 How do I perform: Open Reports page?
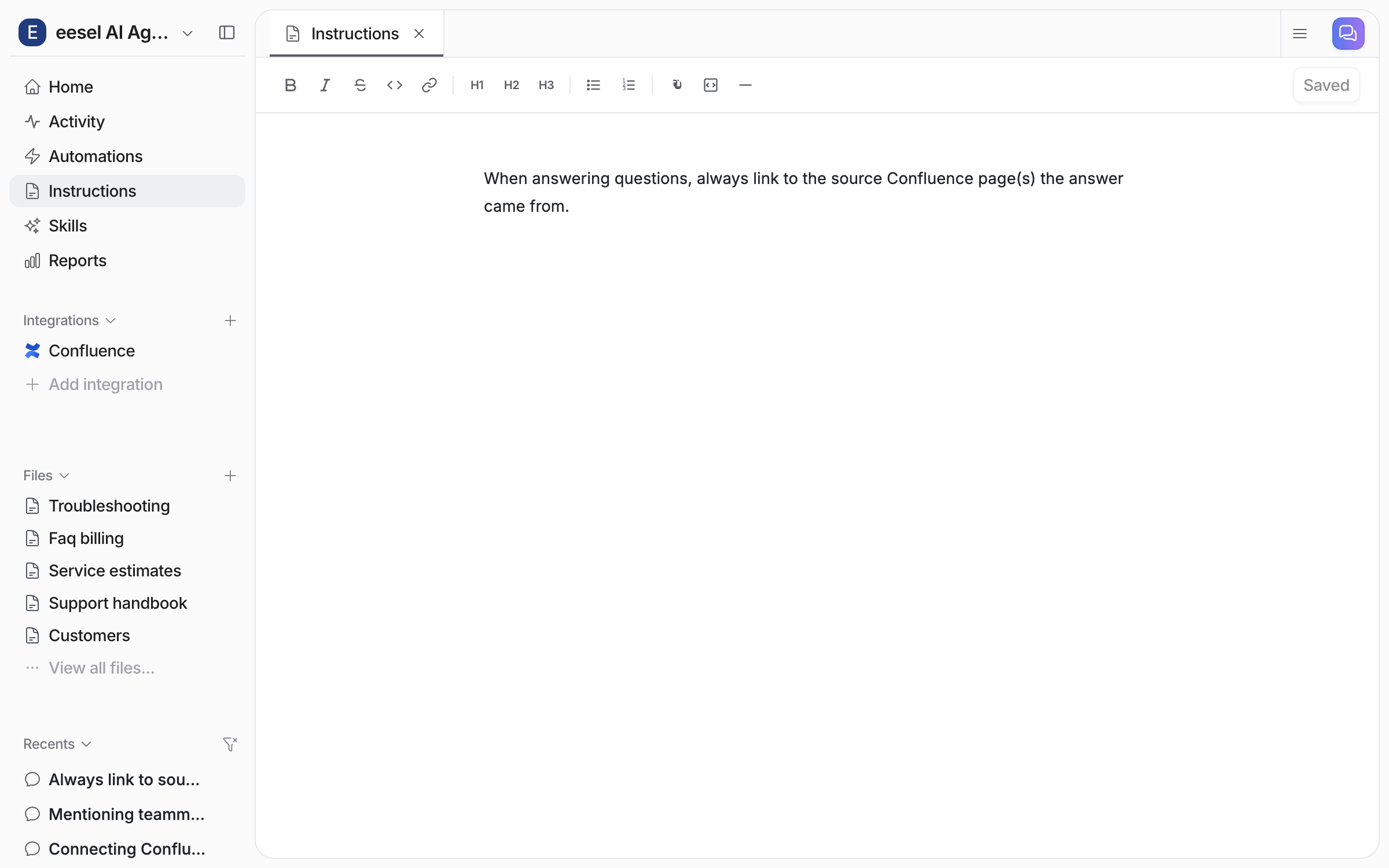click(127, 260)
